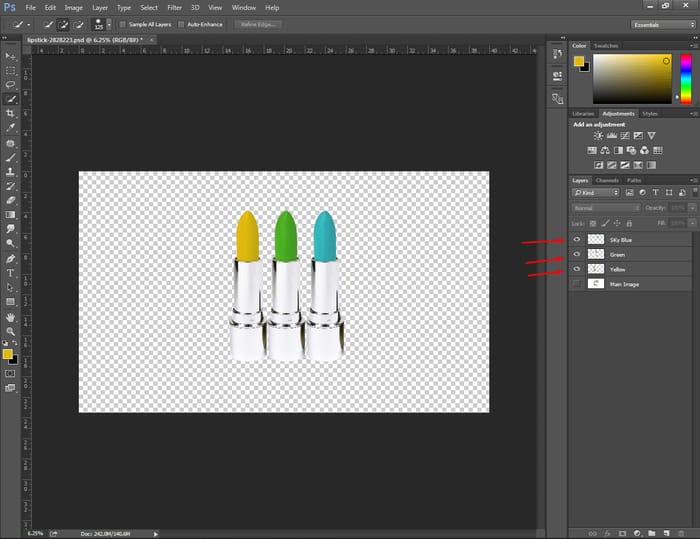Open the brush size picker dropdown
The image size is (700, 539).
pyautogui.click(x=109, y=25)
